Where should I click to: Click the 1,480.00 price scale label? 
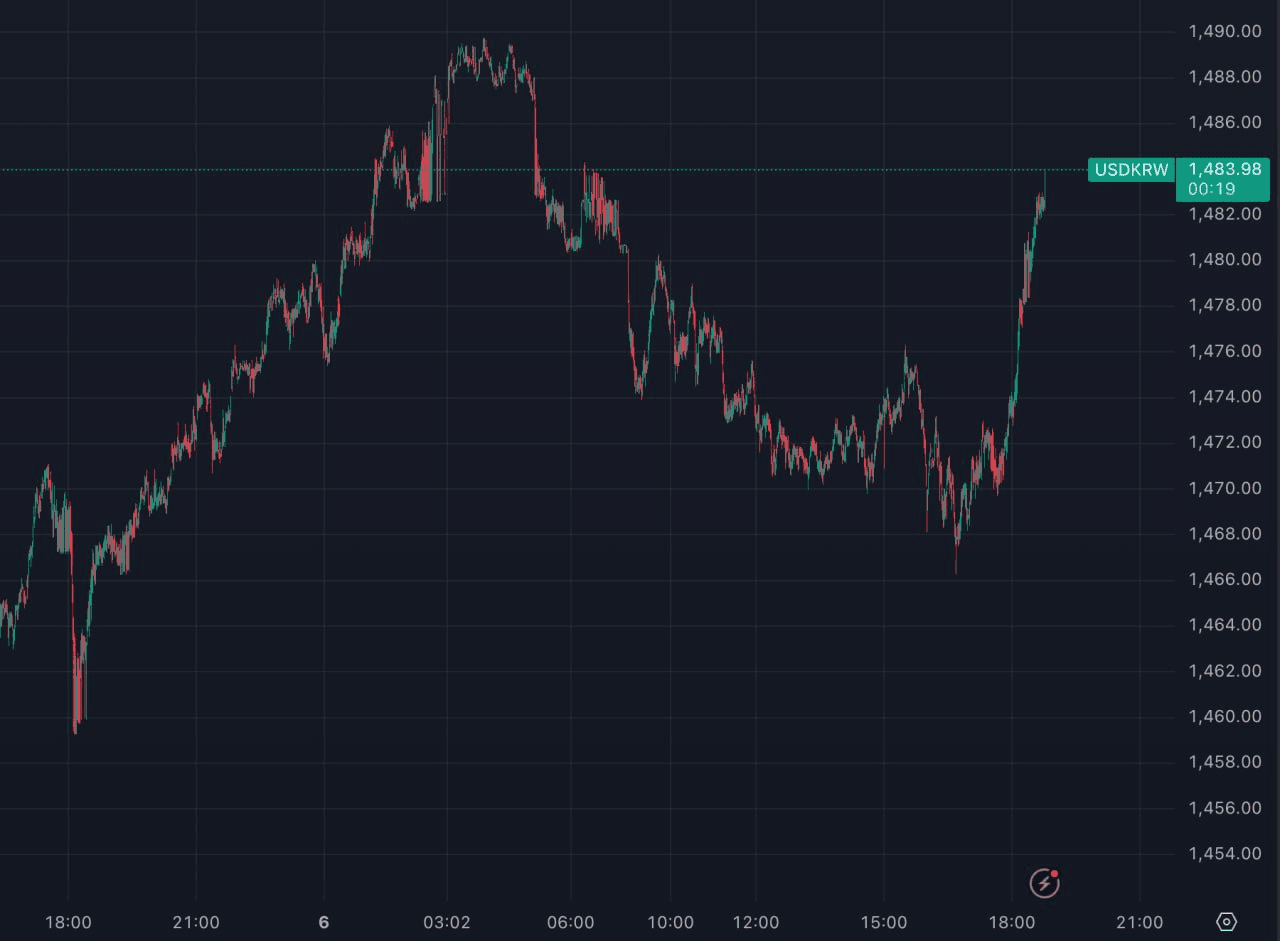click(x=1224, y=259)
